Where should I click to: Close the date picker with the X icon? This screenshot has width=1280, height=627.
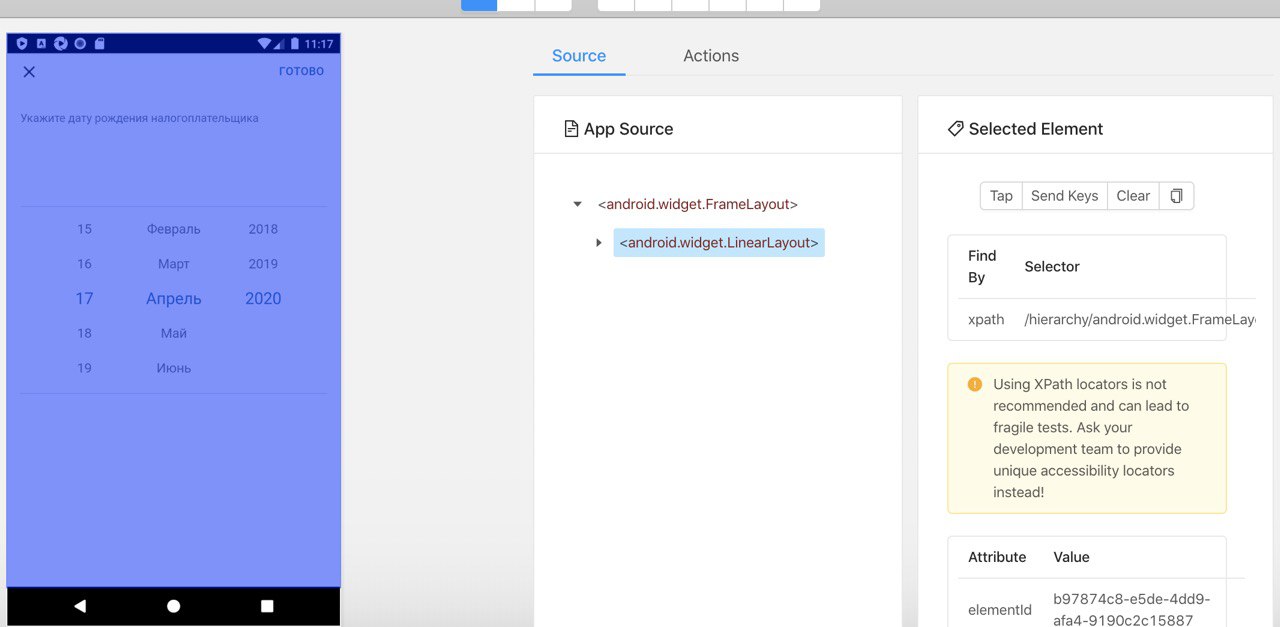pyautogui.click(x=29, y=72)
